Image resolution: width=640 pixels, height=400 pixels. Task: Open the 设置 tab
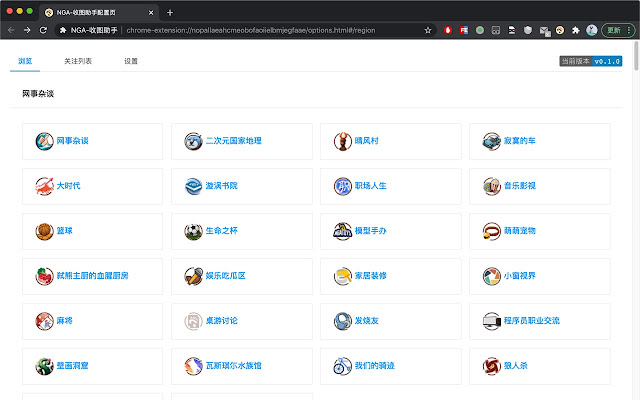coord(131,61)
